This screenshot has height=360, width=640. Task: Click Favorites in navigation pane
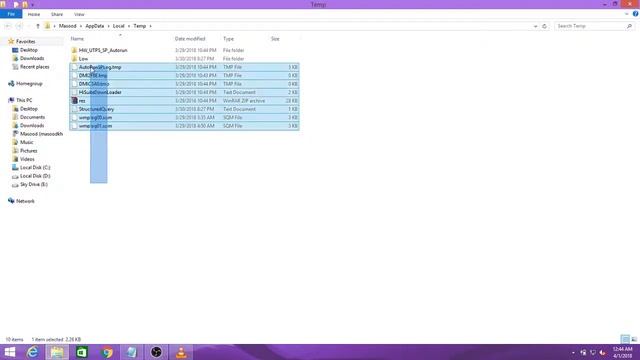pos(25,42)
